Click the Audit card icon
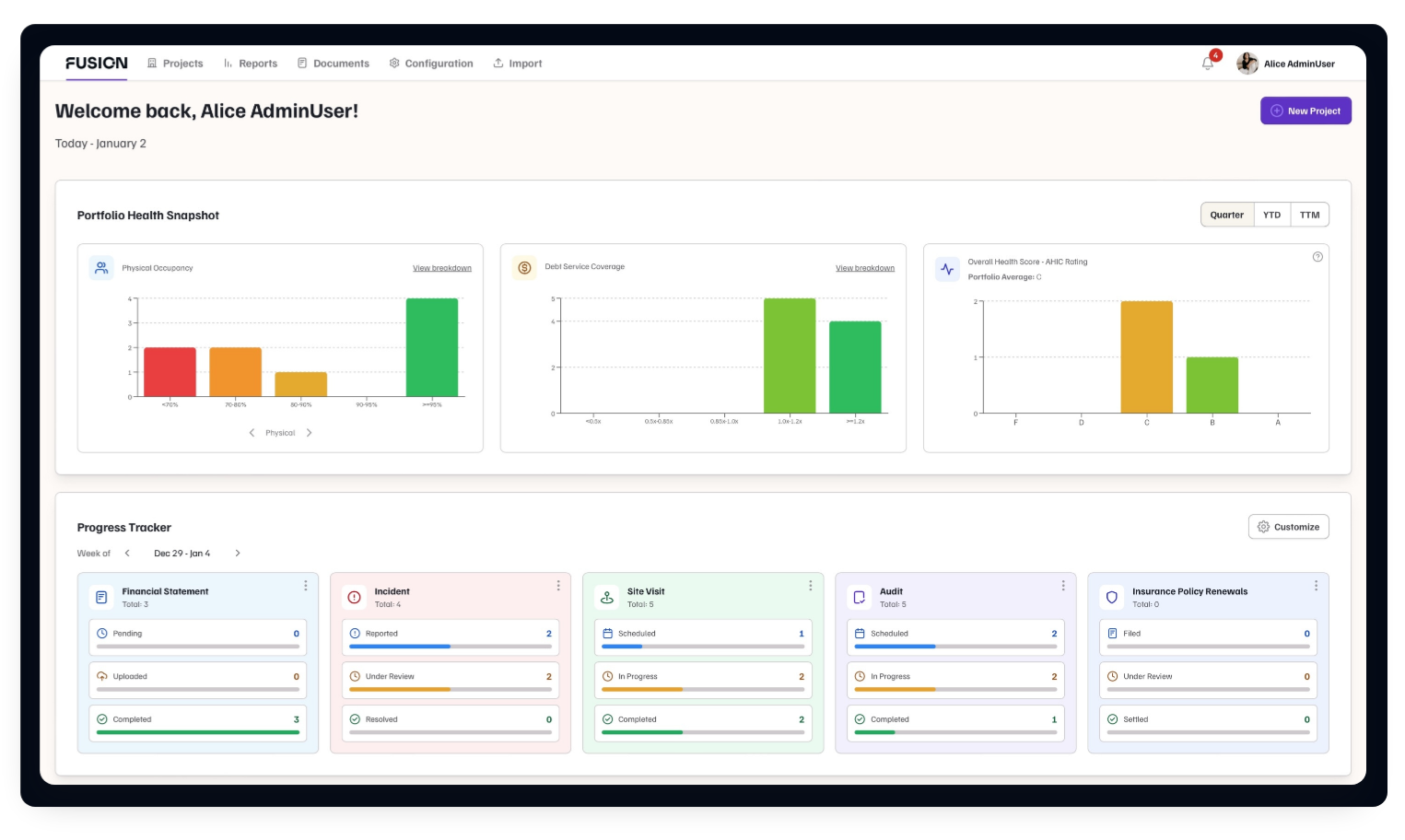1405x840 pixels. [x=859, y=597]
